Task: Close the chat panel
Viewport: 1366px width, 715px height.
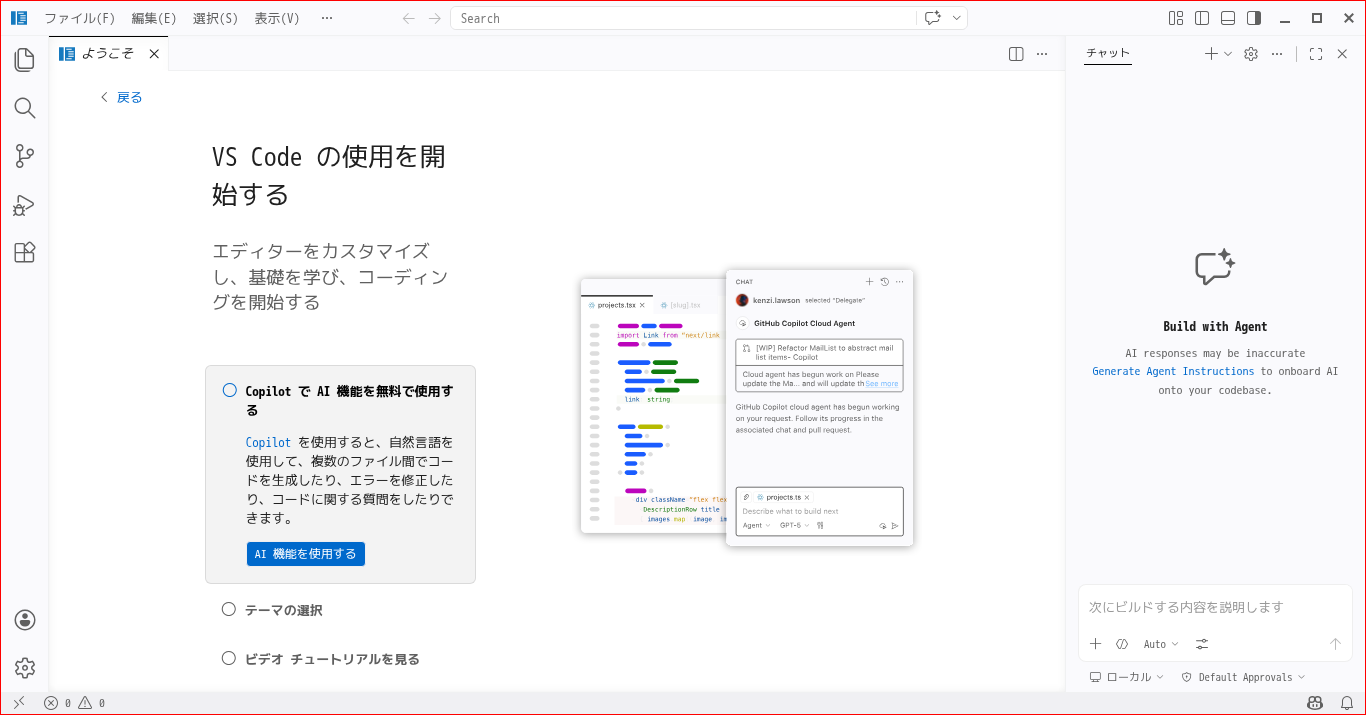Action: (x=1342, y=54)
